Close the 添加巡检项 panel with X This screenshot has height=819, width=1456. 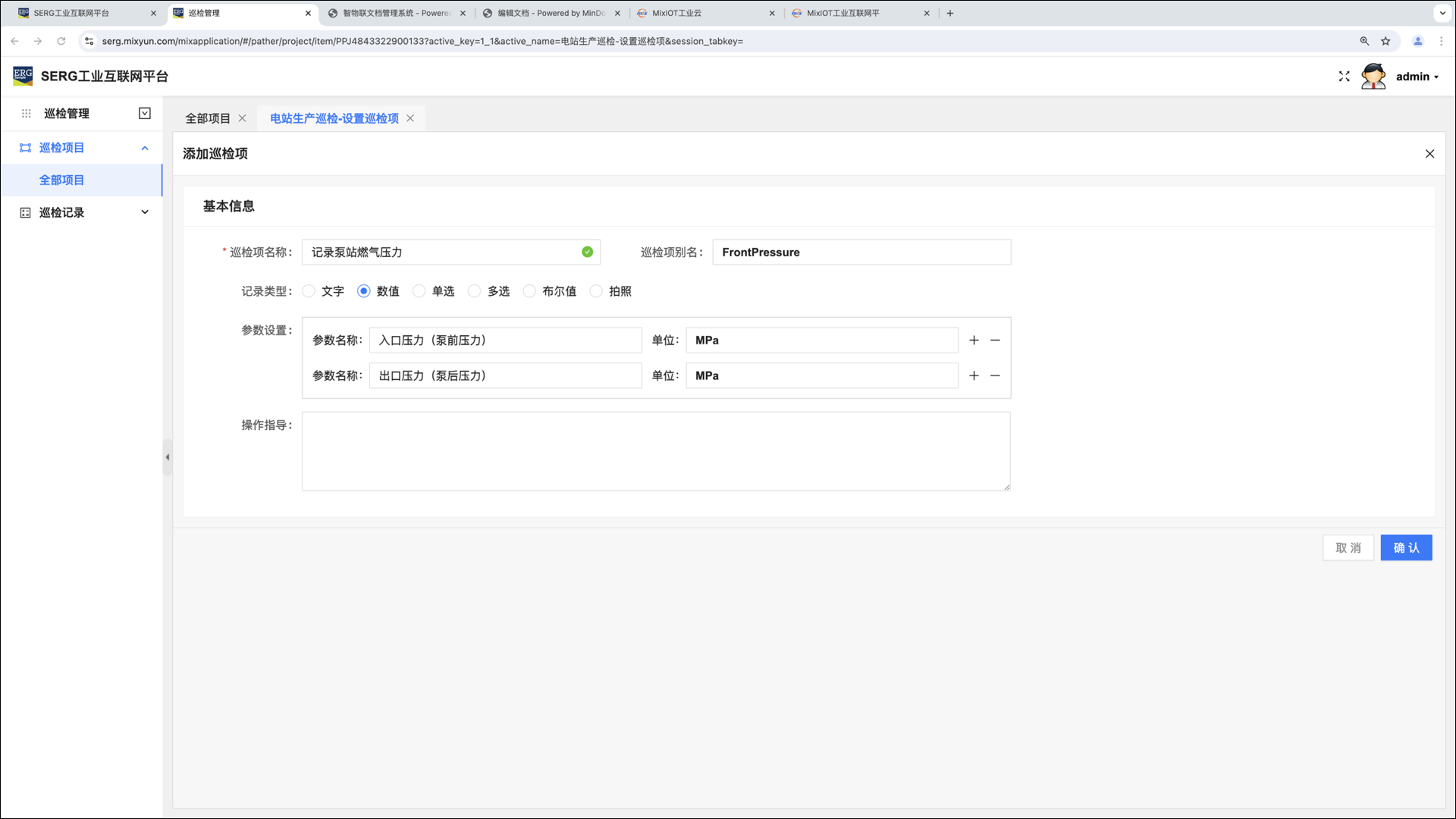[x=1429, y=154]
